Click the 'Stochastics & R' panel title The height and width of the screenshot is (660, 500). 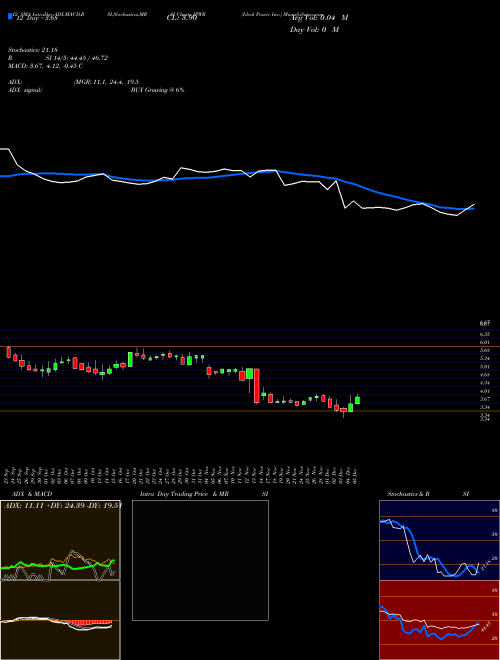point(408,494)
